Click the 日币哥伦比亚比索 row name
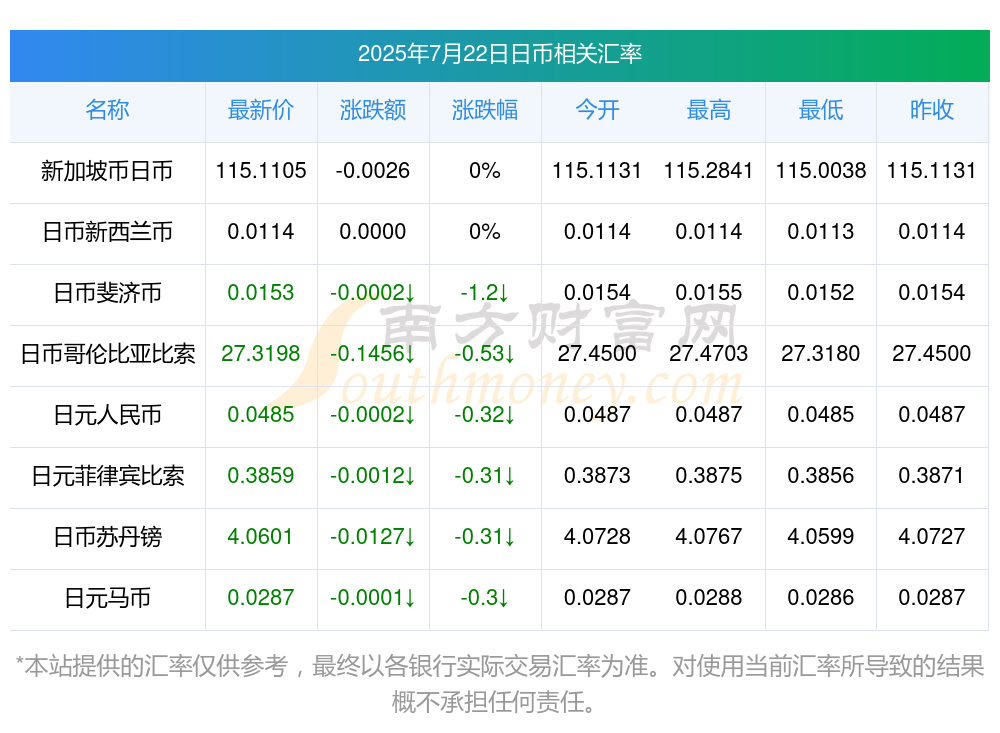 point(107,353)
